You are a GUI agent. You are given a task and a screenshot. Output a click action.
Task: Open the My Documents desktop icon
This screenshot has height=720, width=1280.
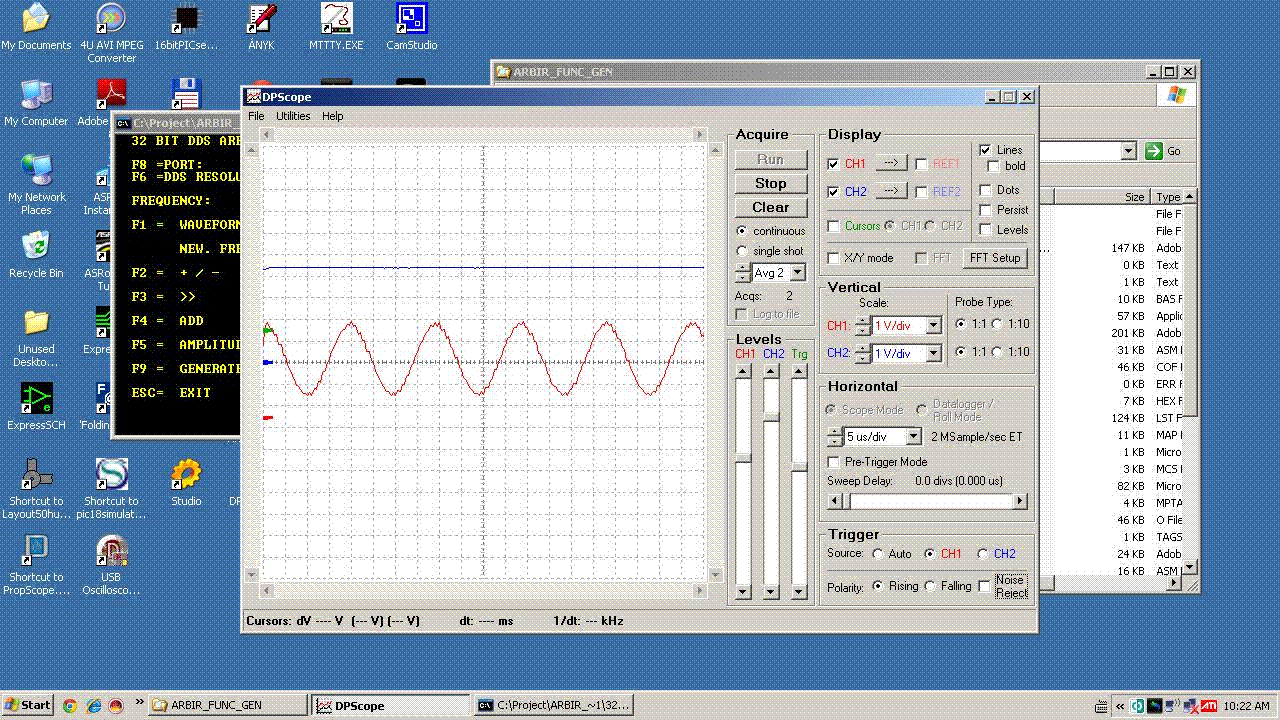click(x=36, y=28)
